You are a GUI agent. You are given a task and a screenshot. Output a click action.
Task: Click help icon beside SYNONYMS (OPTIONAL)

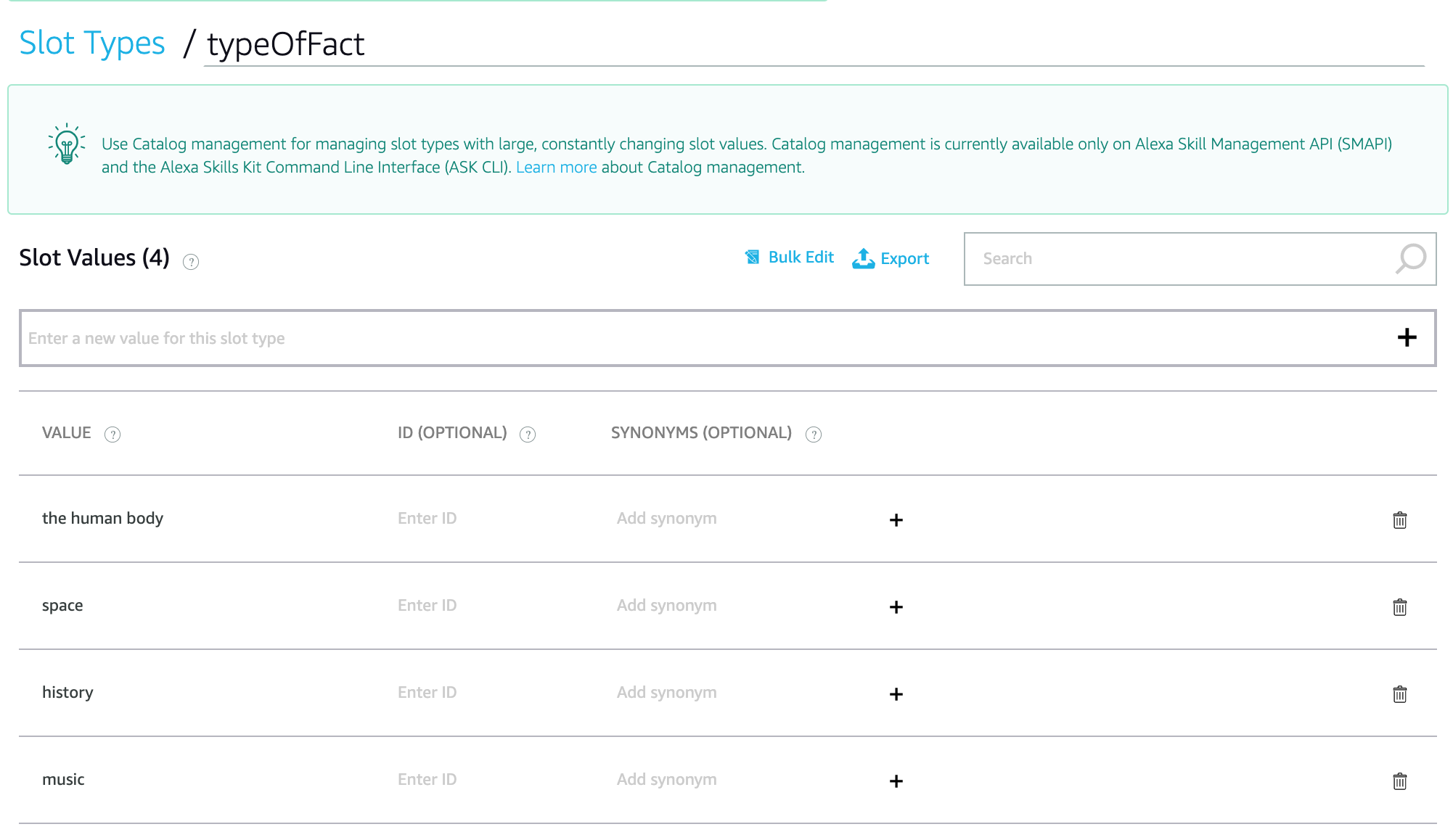[814, 435]
